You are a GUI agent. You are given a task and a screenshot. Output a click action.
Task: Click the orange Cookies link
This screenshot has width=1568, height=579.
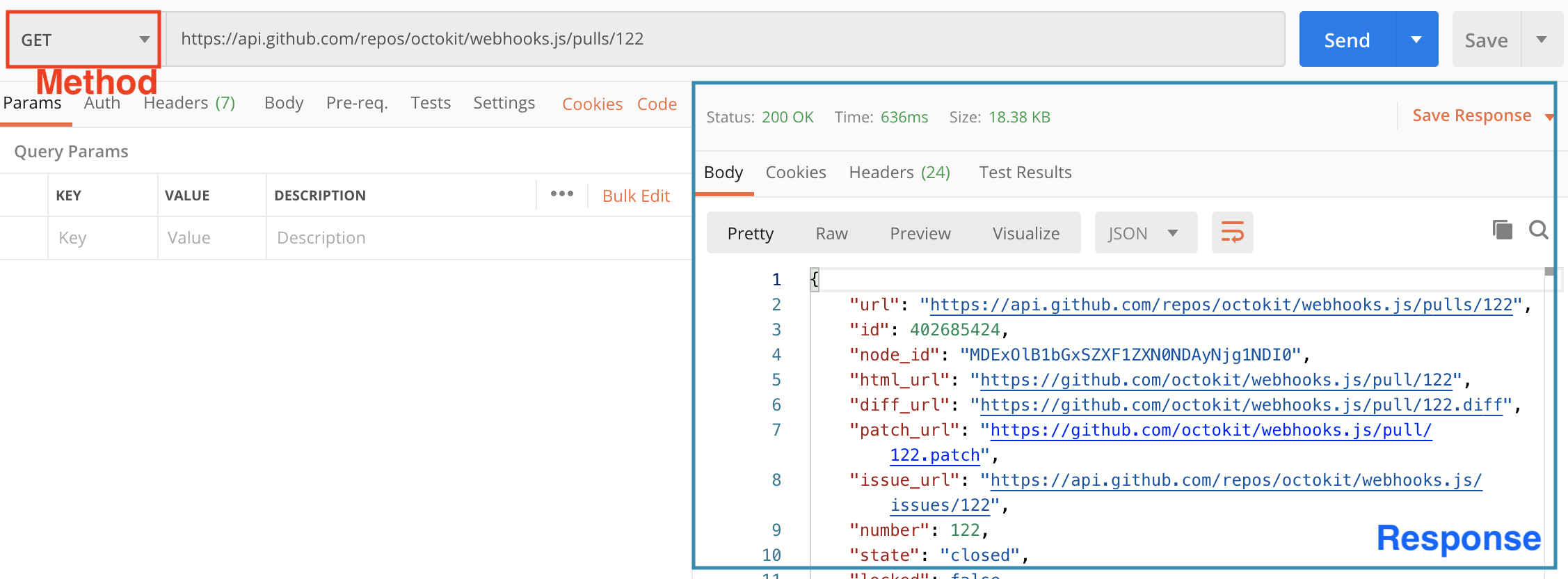(592, 104)
